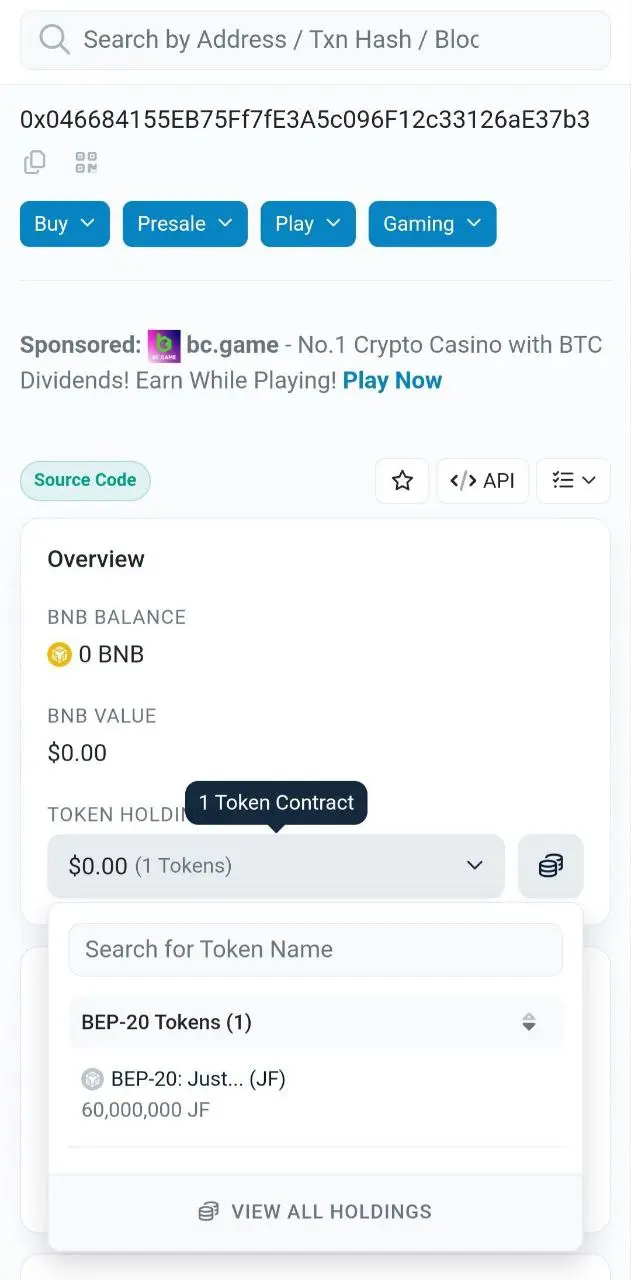Open the Play dropdown
Image resolution: width=631 pixels, height=1280 pixels.
pos(308,224)
